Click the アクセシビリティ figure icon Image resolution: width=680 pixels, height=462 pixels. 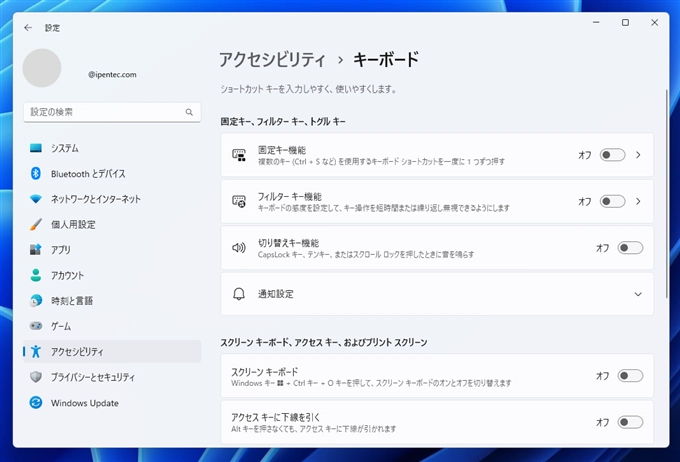click(x=36, y=351)
